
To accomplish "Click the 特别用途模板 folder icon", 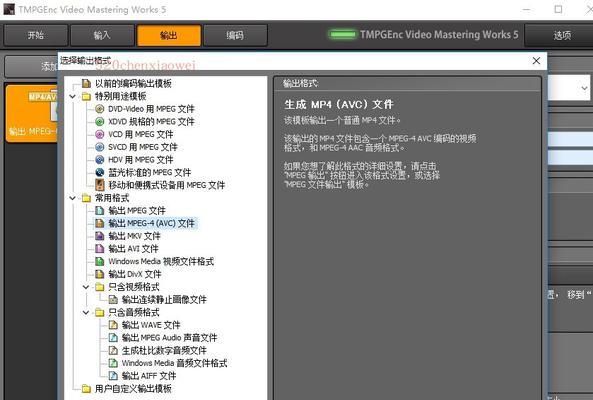I will (x=87, y=96).
